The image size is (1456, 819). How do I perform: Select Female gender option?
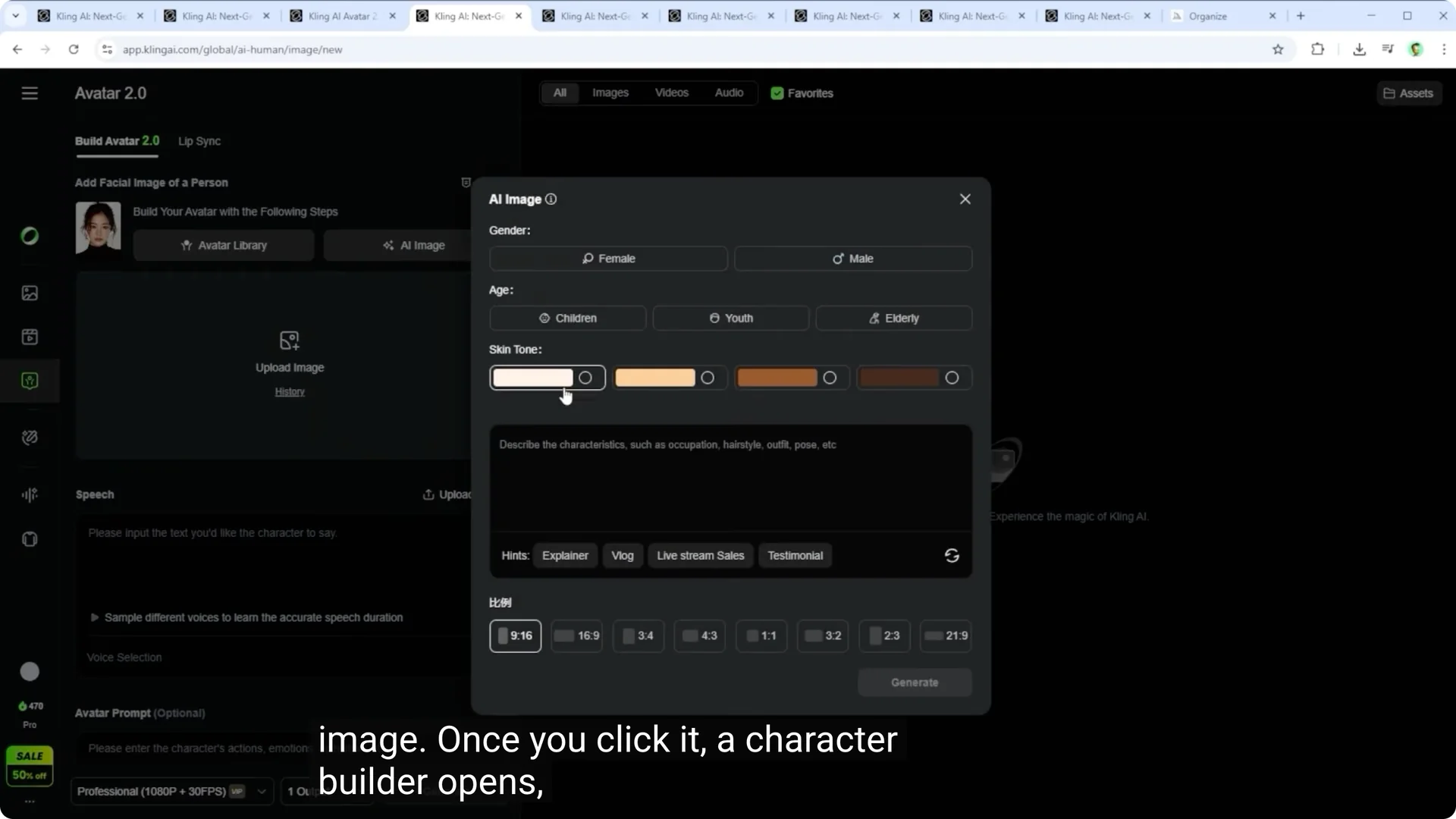608,259
